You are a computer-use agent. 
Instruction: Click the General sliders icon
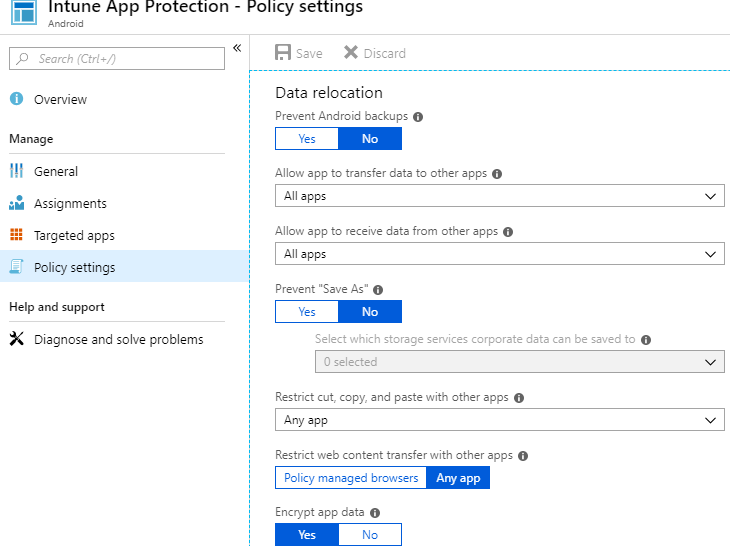point(16,171)
